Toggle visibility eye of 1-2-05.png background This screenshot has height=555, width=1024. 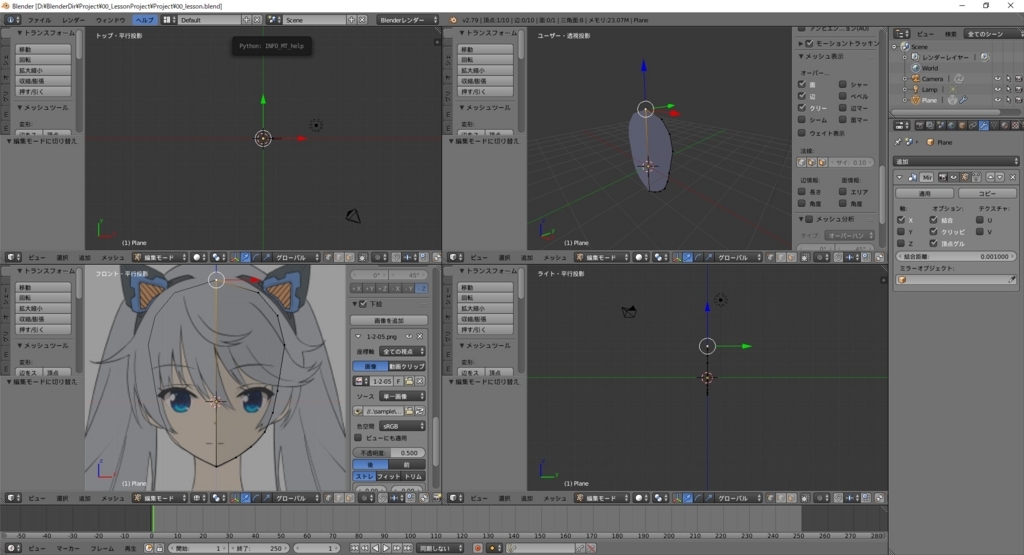click(409, 336)
